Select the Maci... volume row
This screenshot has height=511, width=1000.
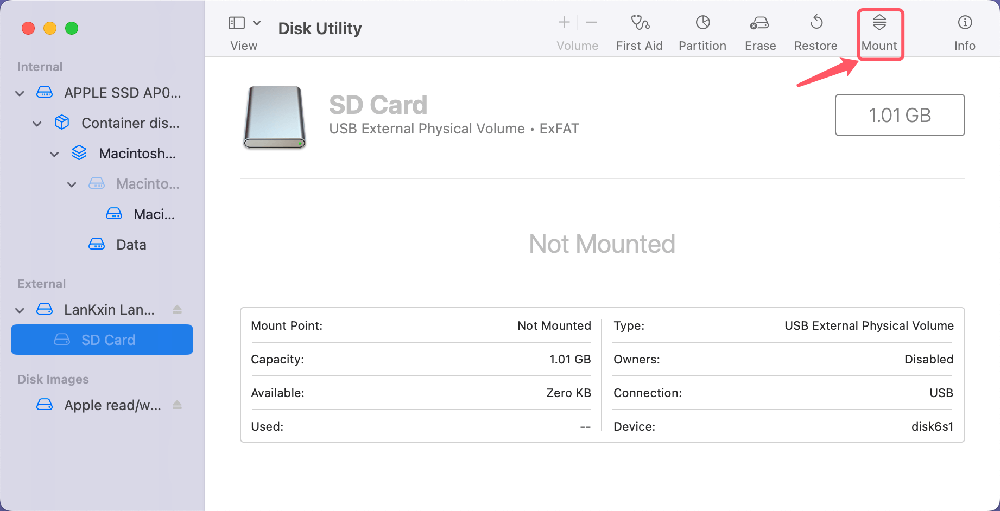tap(102, 214)
